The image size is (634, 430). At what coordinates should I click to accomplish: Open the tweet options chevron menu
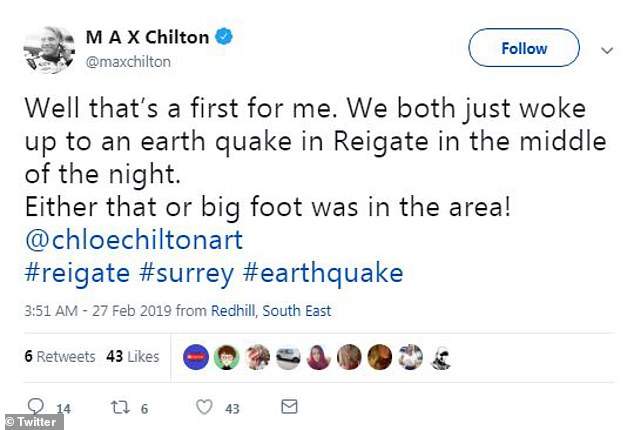(606, 48)
